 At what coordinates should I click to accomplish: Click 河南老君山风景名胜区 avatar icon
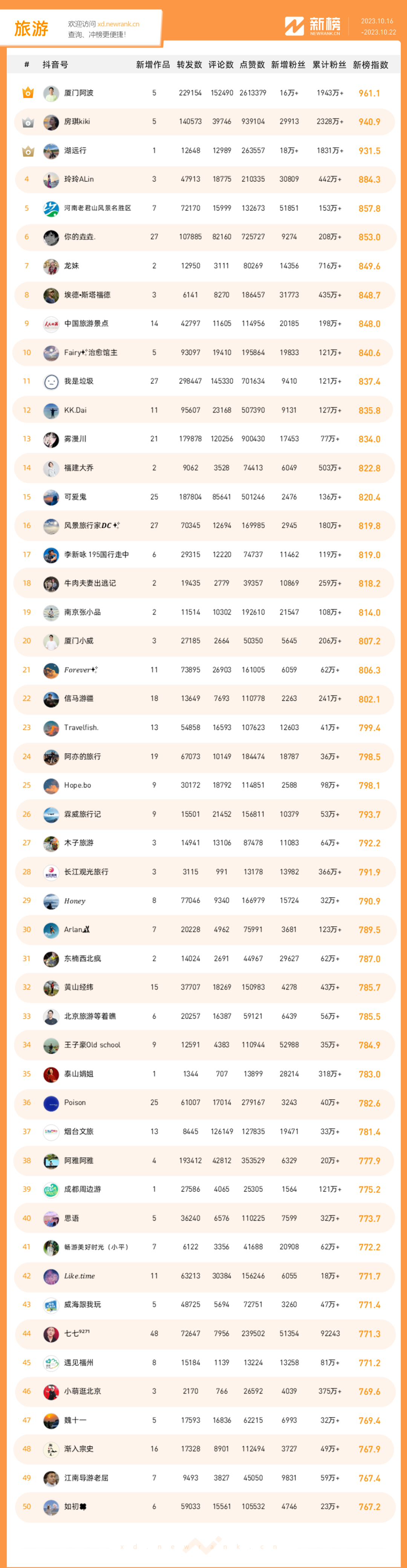click(51, 208)
